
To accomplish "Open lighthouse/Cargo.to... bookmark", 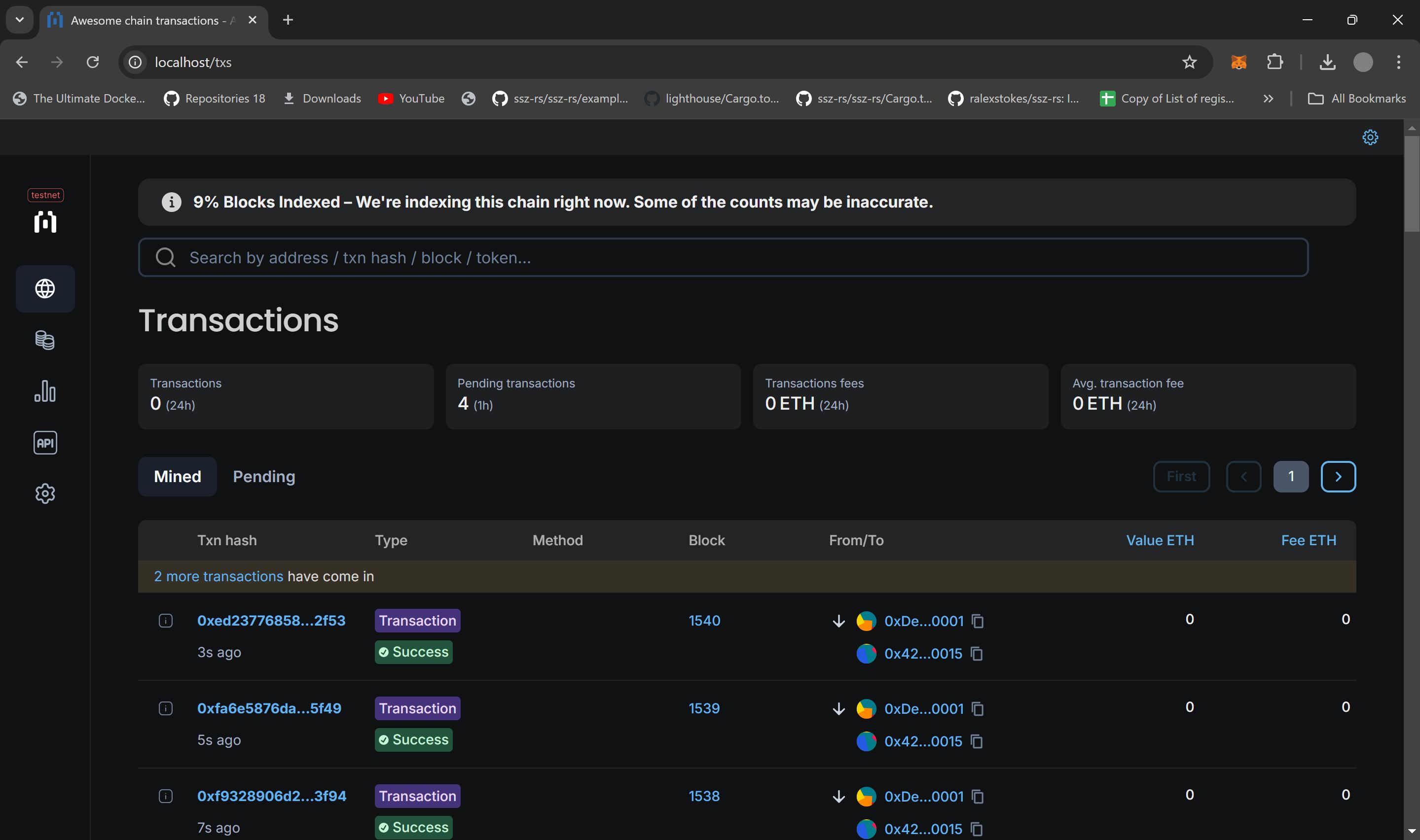I will (x=712, y=99).
